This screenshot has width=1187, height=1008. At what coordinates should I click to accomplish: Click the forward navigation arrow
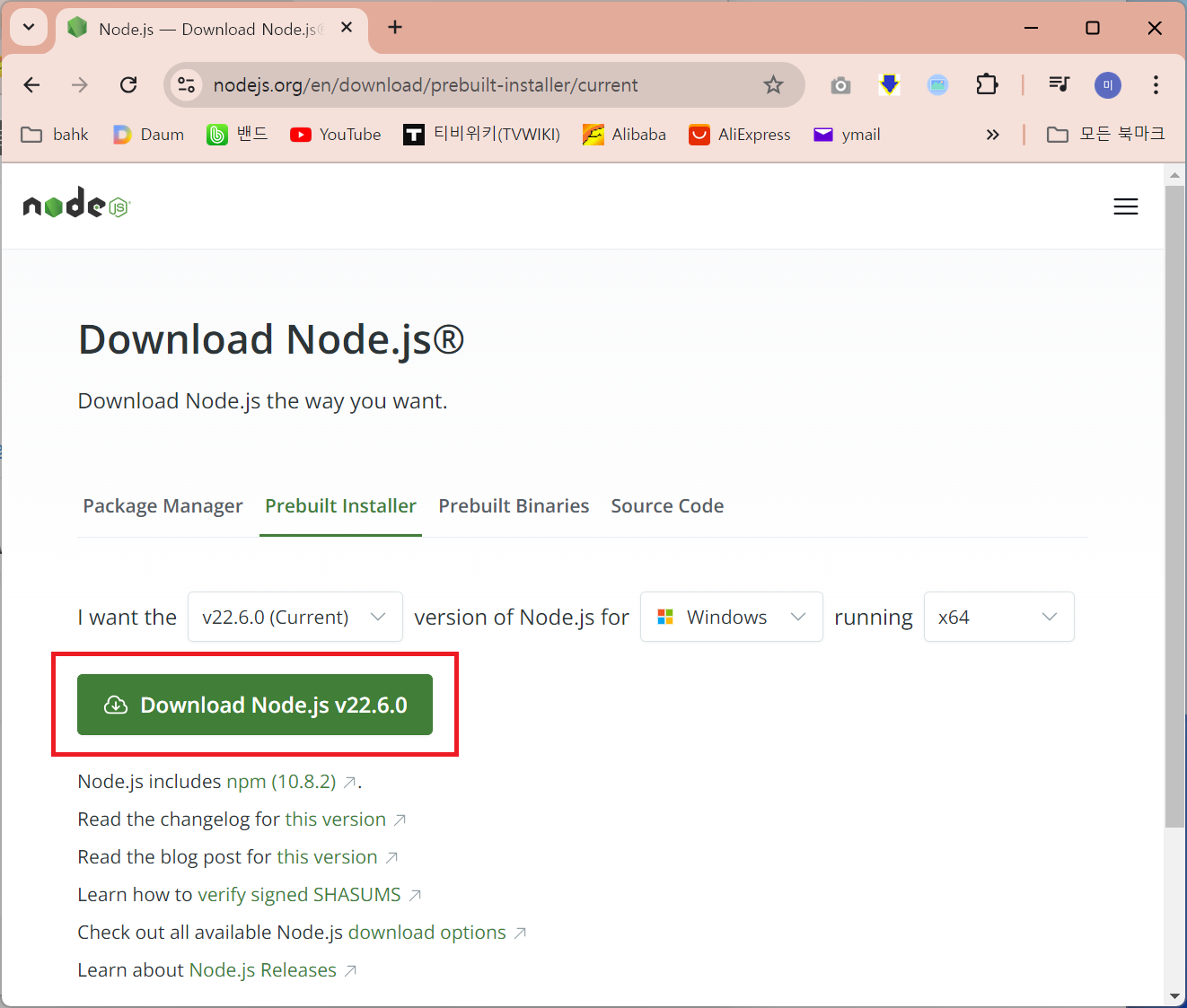[80, 85]
